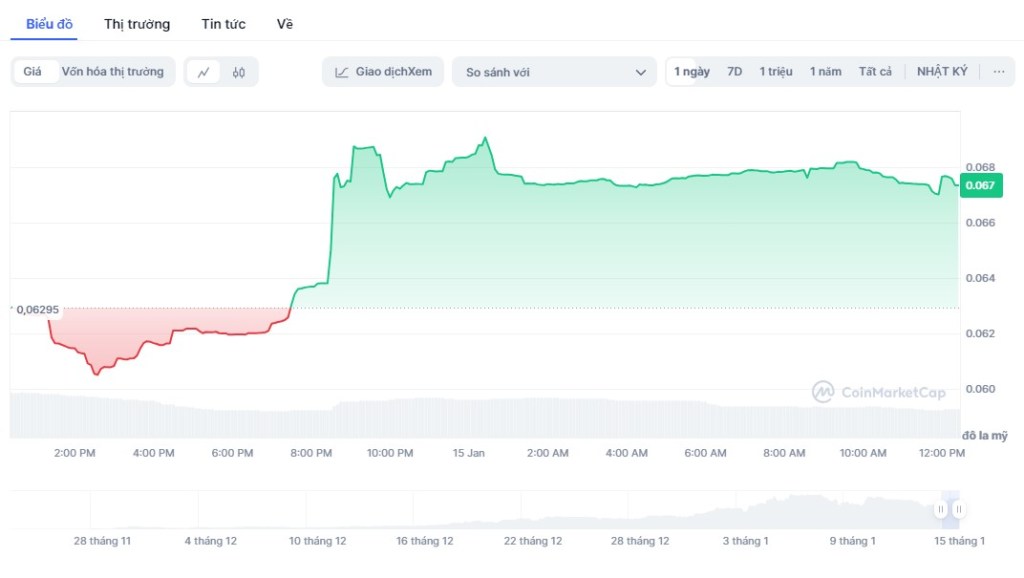Open the Biểu đồ tab
Screen dimensions: 1024x578
point(49,24)
